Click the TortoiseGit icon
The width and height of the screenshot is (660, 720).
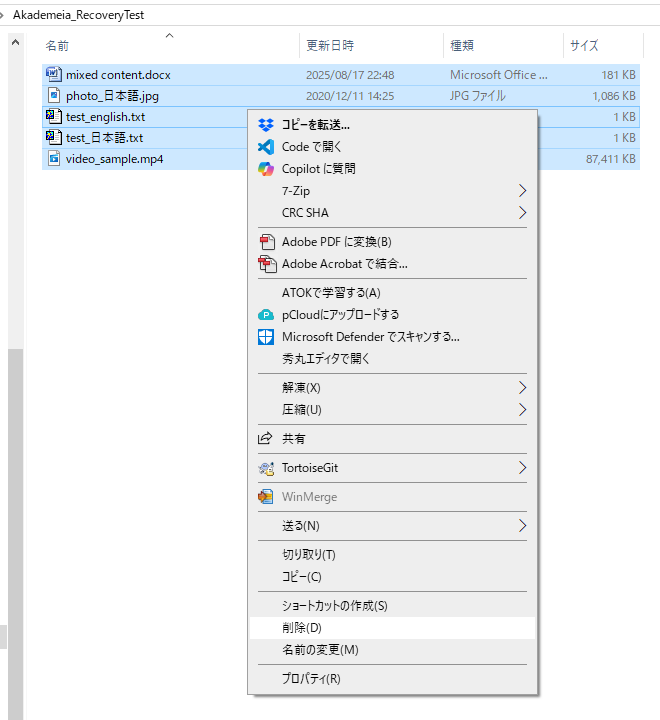click(x=266, y=468)
